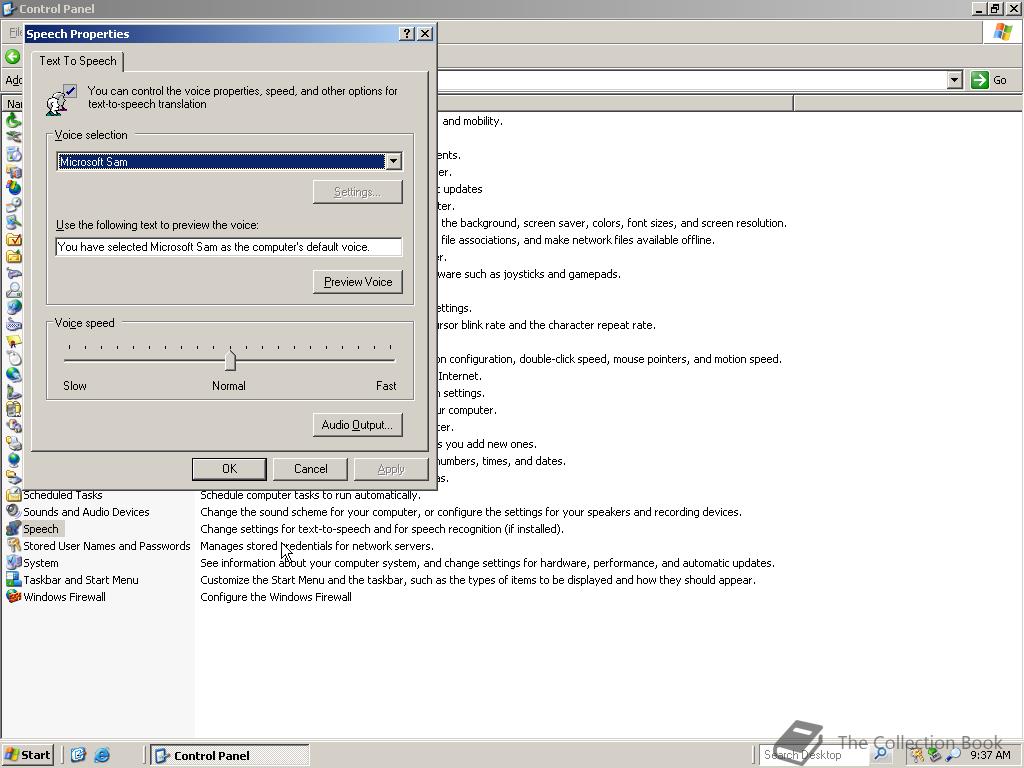Select Stored User Names and Passwords
The width and height of the screenshot is (1024, 768).
coord(106,546)
